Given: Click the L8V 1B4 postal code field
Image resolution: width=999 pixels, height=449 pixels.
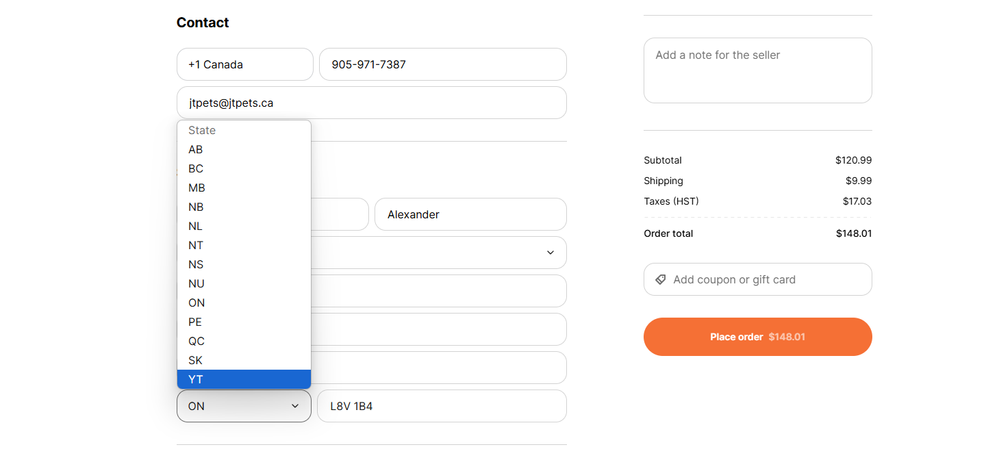Looking at the screenshot, I should point(441,406).
